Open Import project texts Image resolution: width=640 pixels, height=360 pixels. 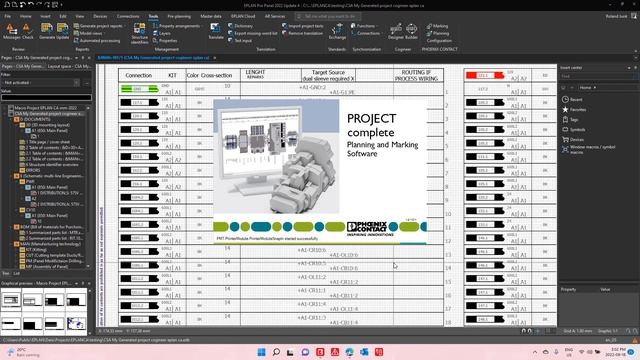(x=302, y=26)
